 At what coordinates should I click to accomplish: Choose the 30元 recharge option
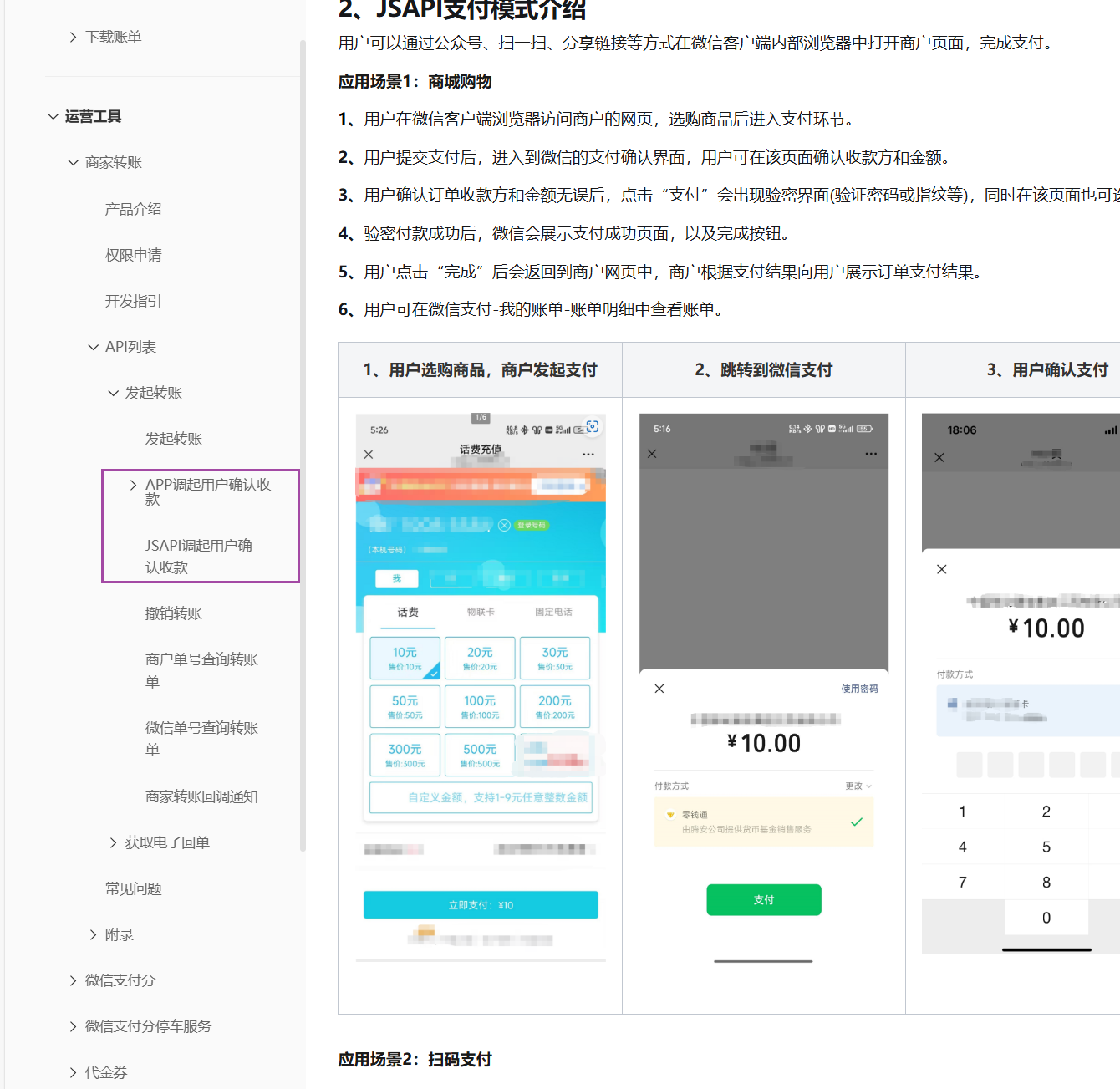pyautogui.click(x=555, y=659)
